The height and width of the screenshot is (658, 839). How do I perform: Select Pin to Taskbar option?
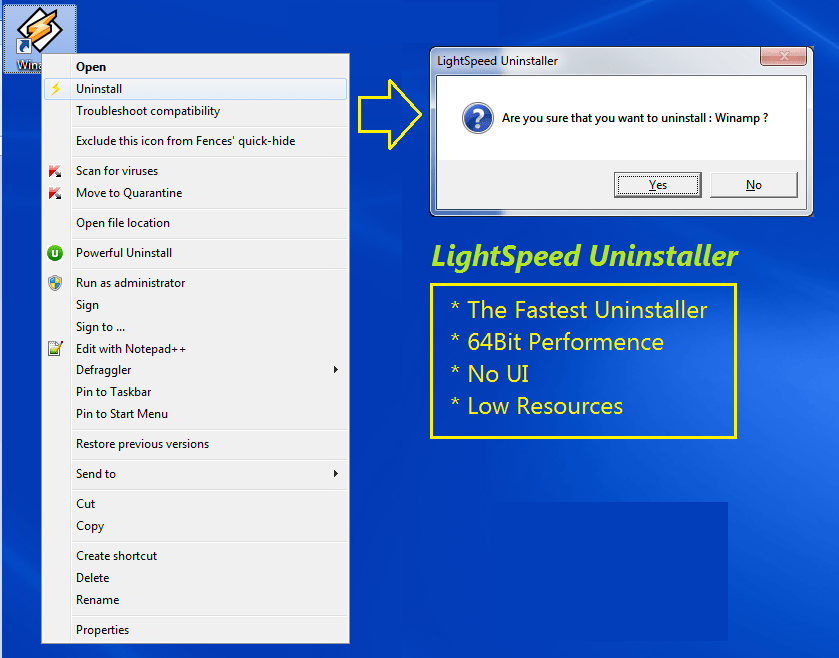pyautogui.click(x=113, y=392)
